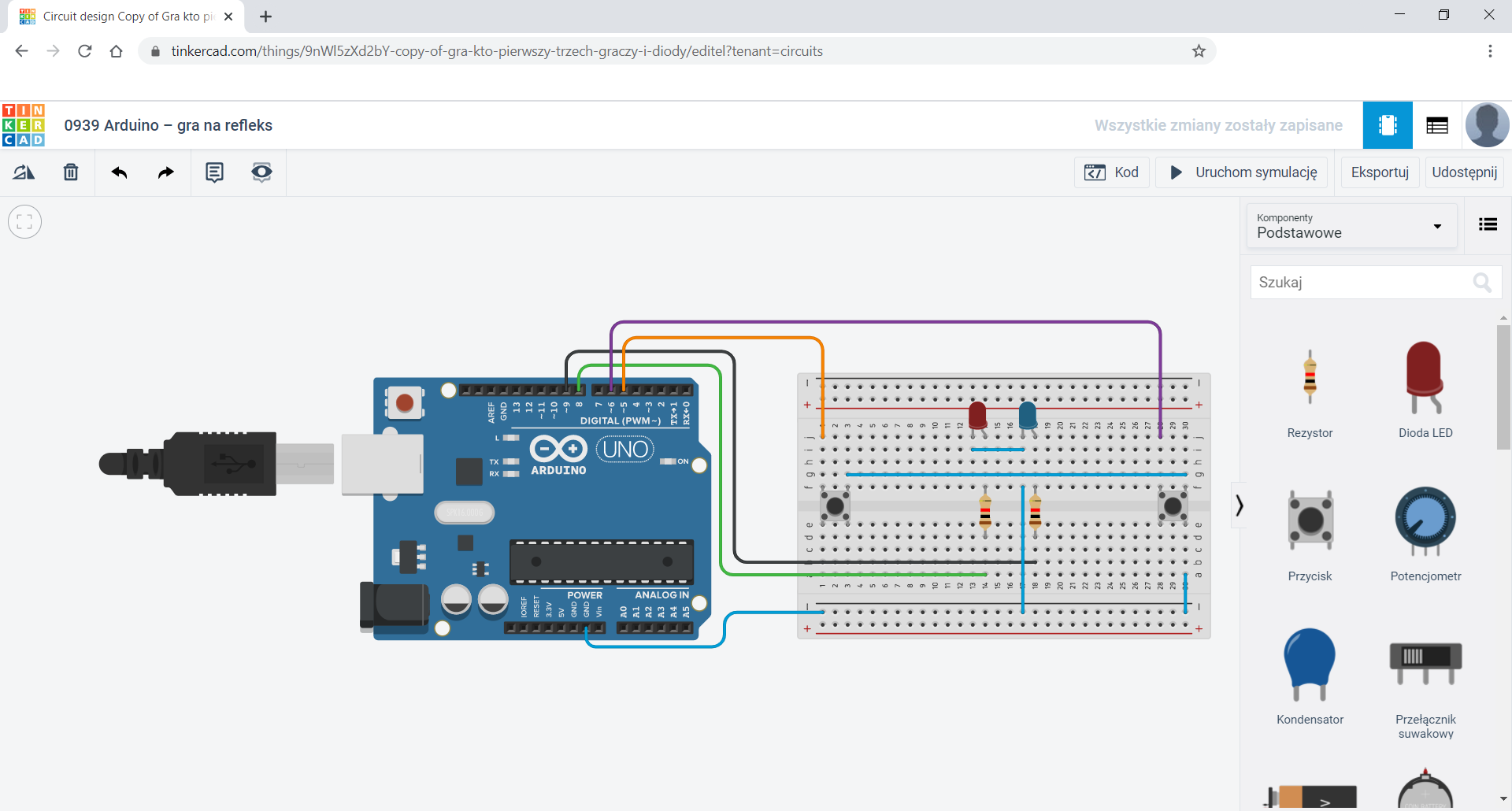
Task: Switch to circuit view icon
Action: coord(1388,125)
